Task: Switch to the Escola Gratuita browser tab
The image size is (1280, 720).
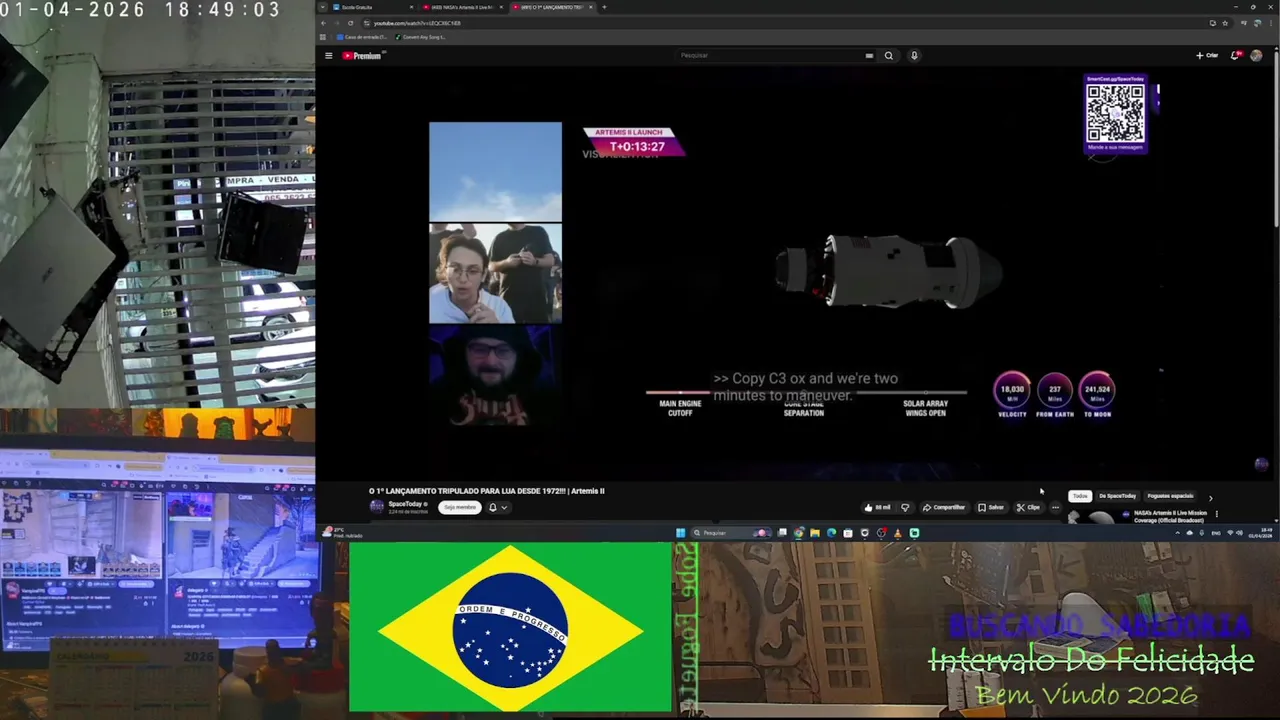Action: point(370,7)
